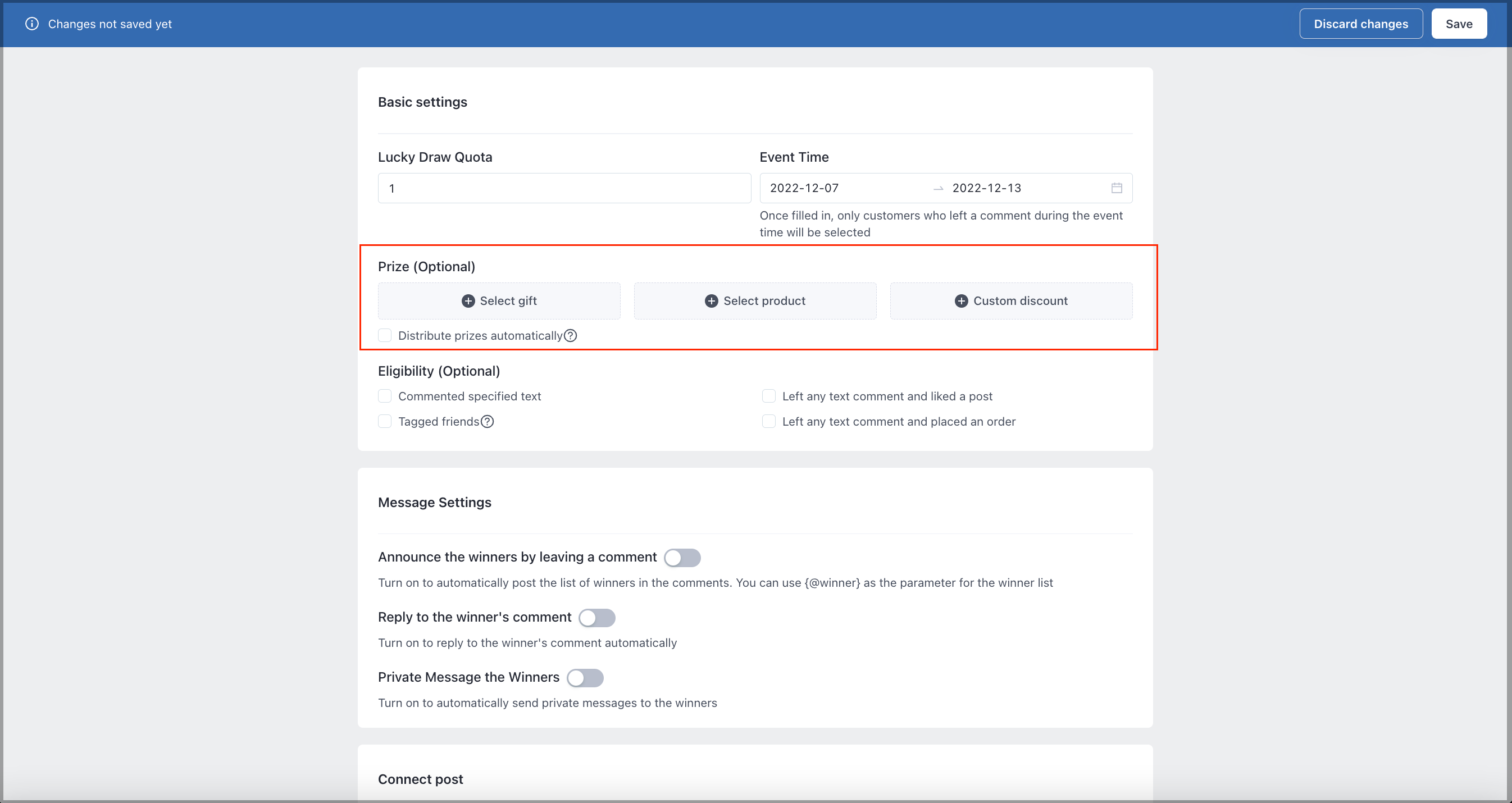Click Discard changes
This screenshot has height=803, width=1512.
click(1360, 24)
